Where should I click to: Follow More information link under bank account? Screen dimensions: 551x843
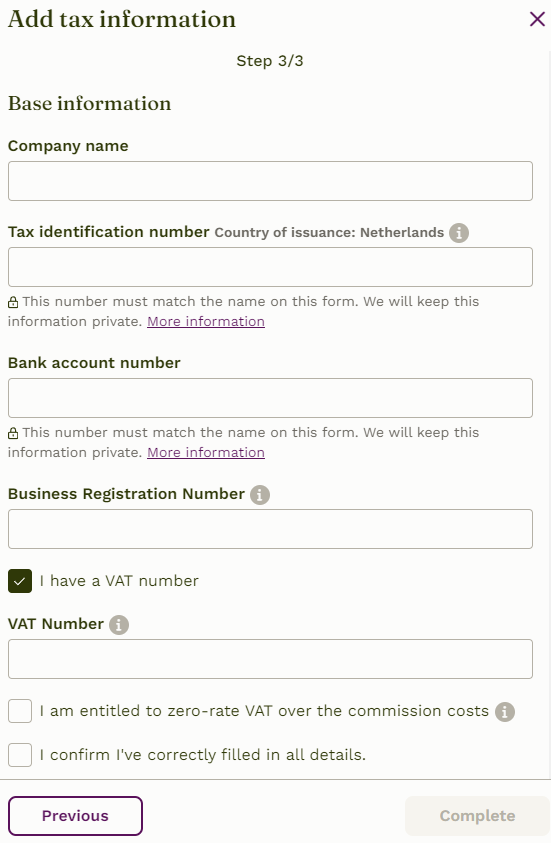pos(206,453)
